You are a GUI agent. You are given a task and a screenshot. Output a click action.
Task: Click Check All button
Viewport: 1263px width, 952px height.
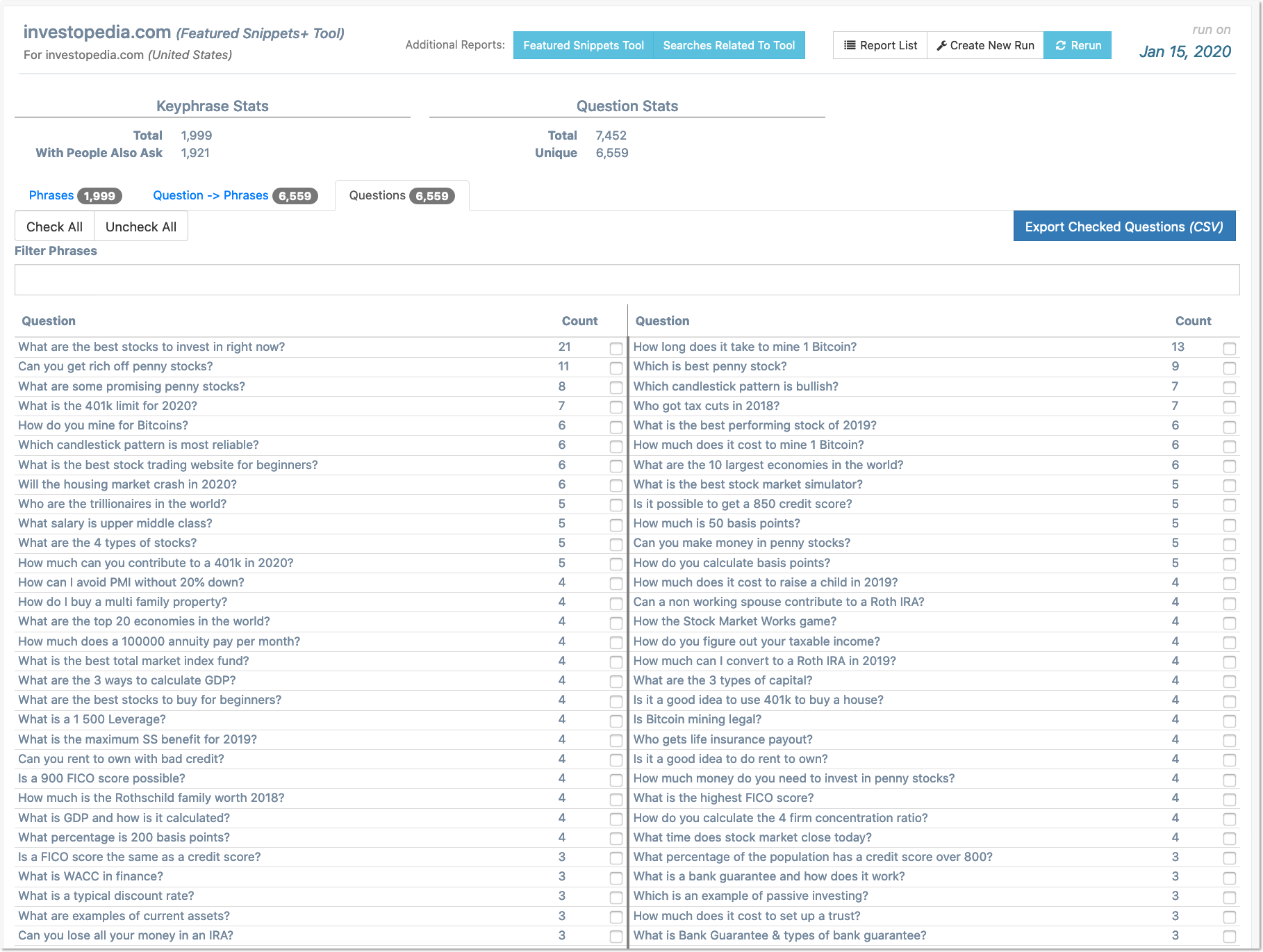pyautogui.click(x=54, y=227)
